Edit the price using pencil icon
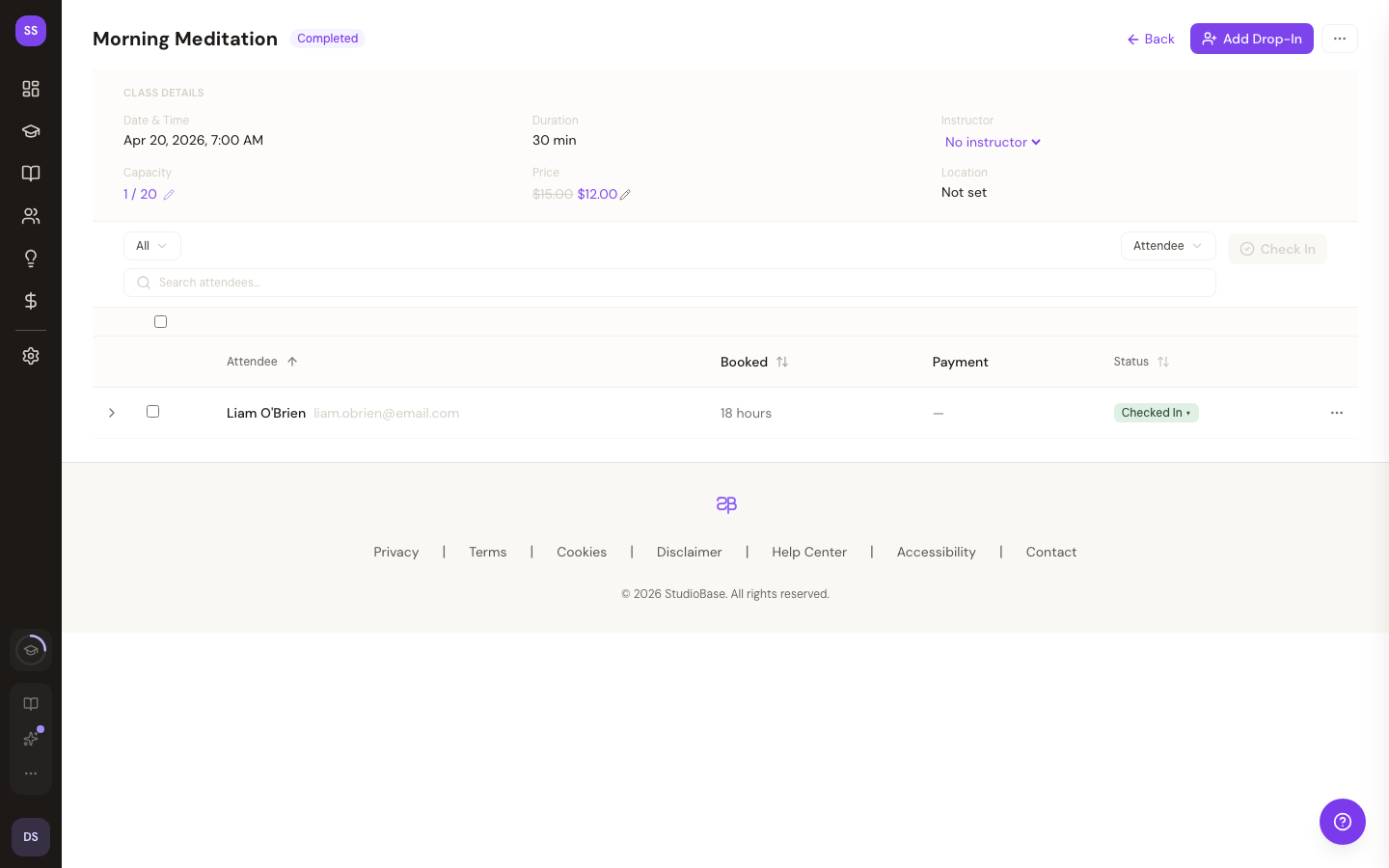The width and height of the screenshot is (1389, 868). 625,195
